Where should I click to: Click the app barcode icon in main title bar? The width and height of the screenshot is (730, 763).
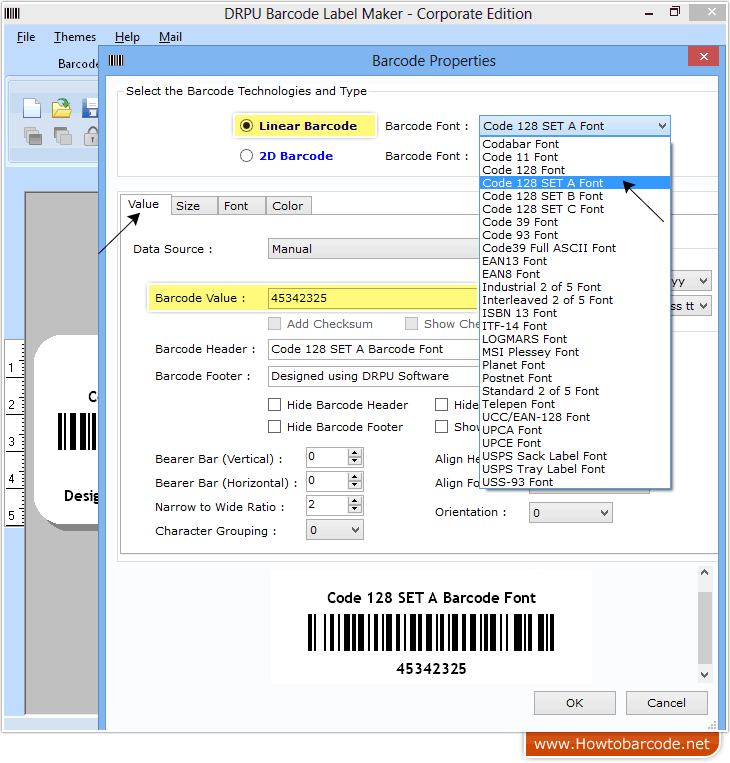click(x=12, y=13)
